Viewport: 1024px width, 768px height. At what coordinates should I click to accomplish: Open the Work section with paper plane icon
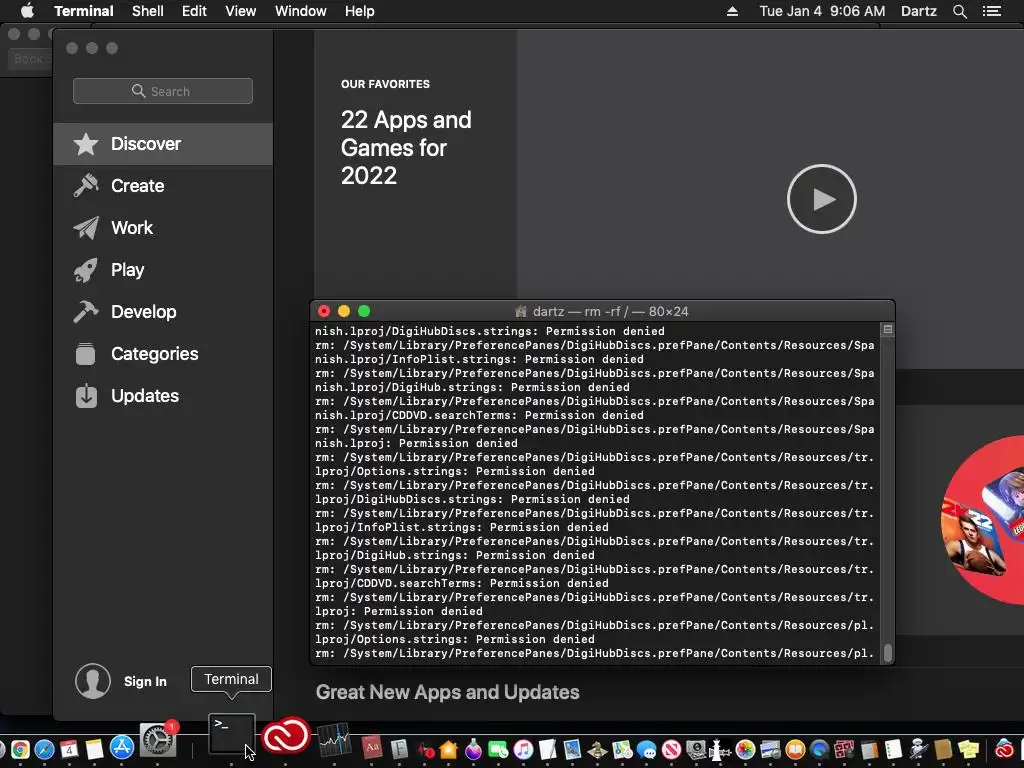[x=163, y=228]
